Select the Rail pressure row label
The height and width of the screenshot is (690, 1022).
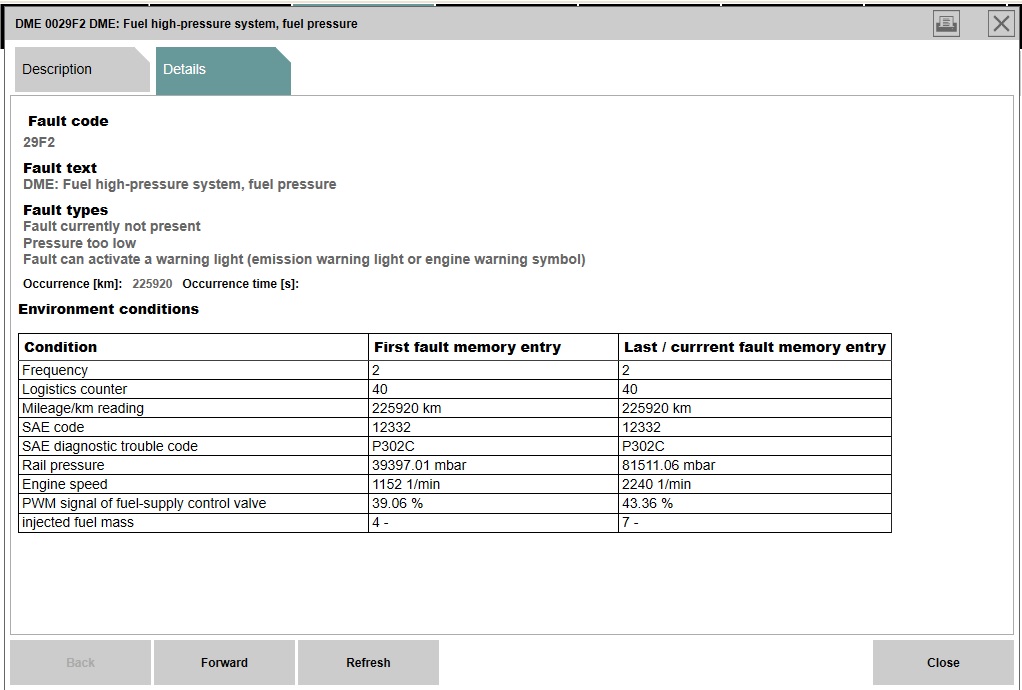click(x=63, y=465)
